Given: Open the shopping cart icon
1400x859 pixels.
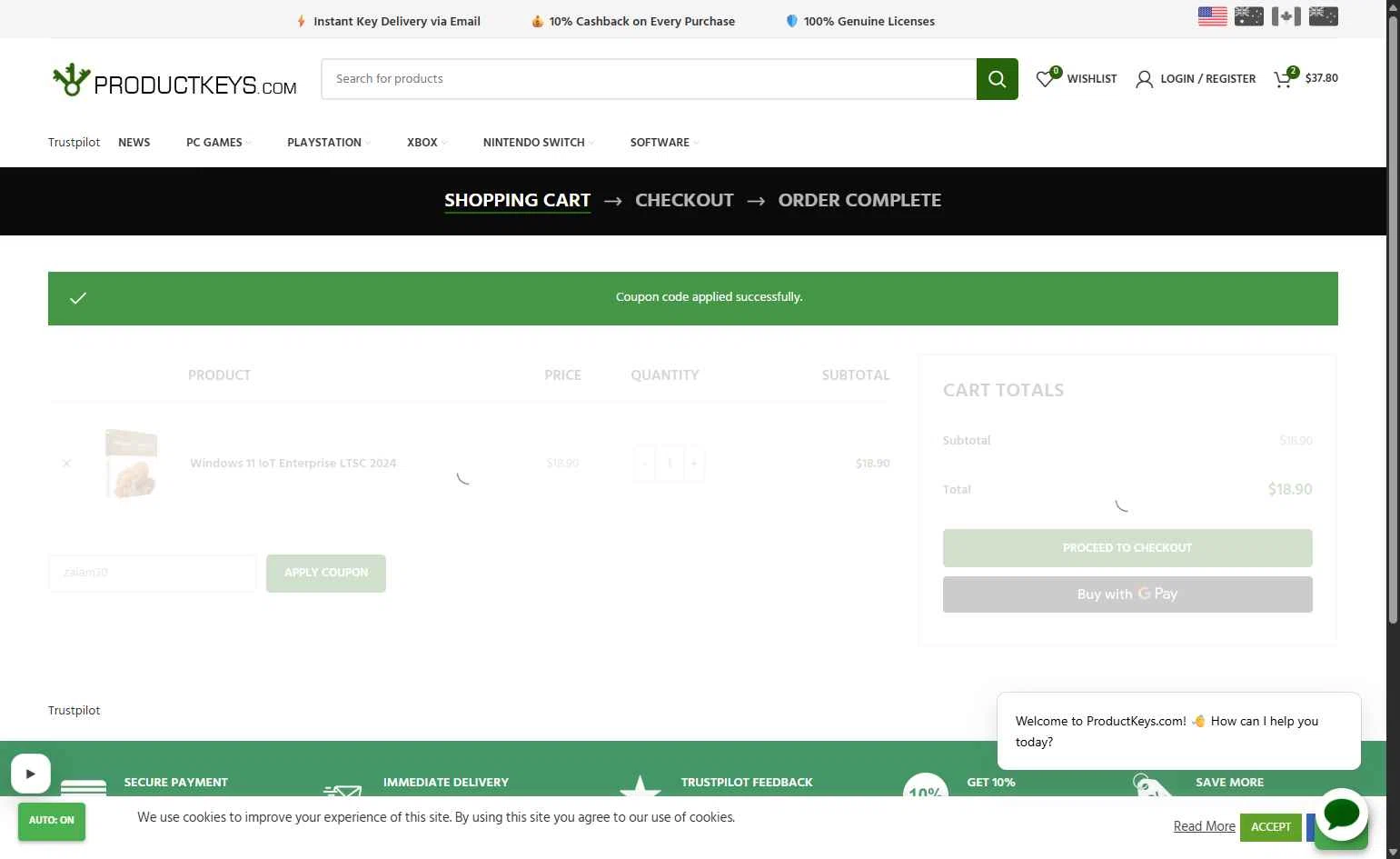Looking at the screenshot, I should 1283,79.
